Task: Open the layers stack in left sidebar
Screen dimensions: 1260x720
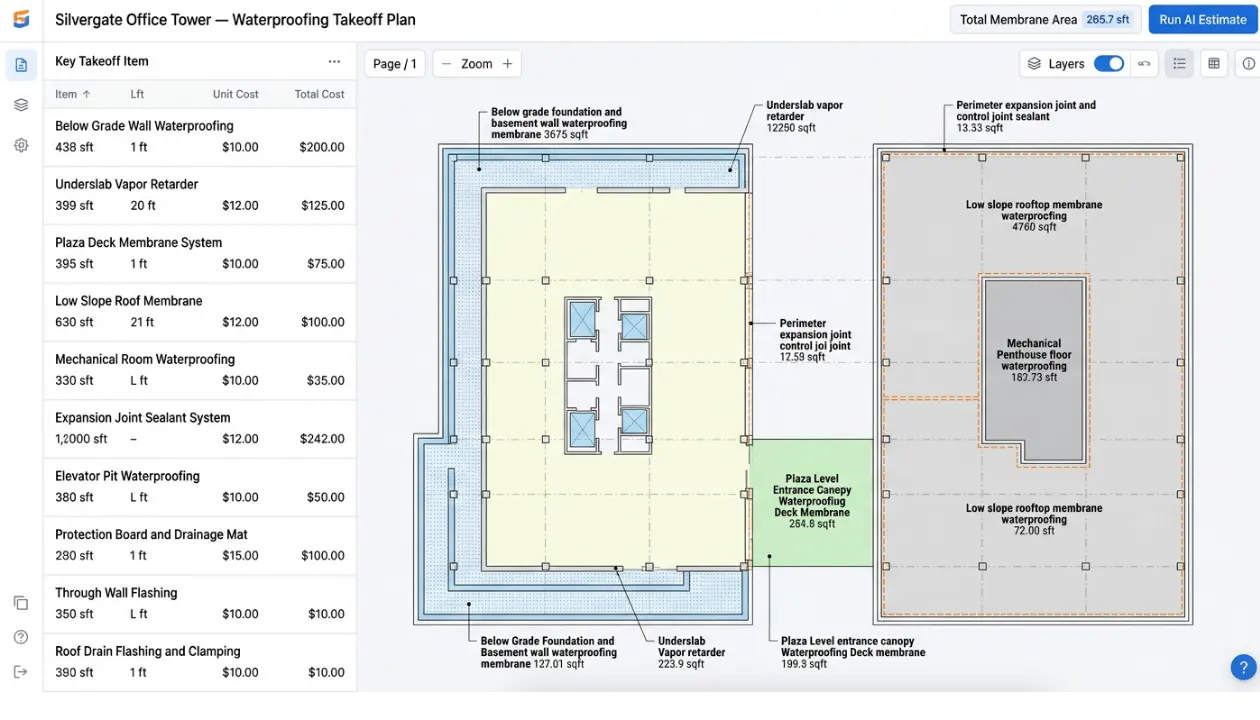Action: (21, 105)
